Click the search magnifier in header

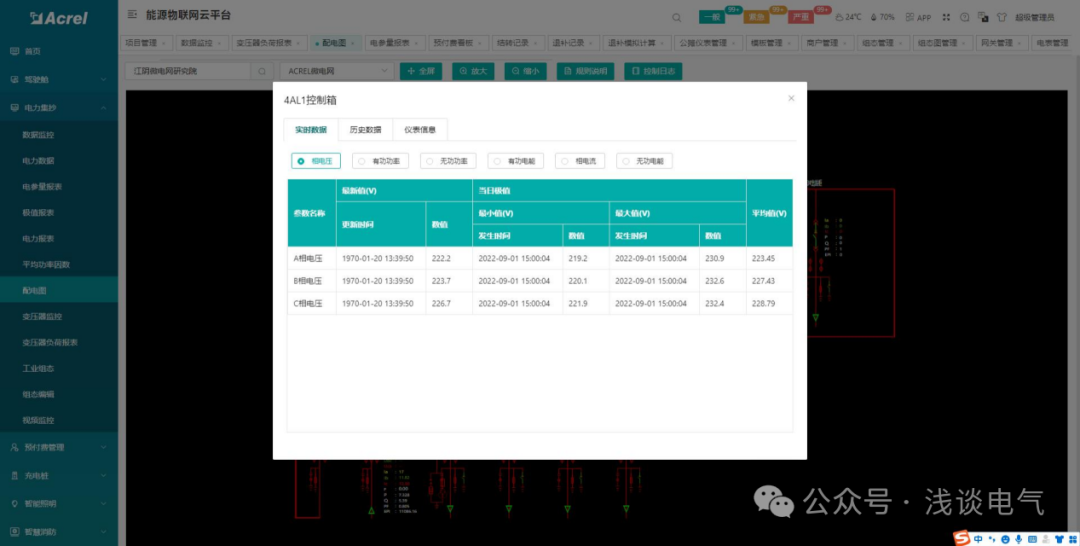click(x=676, y=17)
